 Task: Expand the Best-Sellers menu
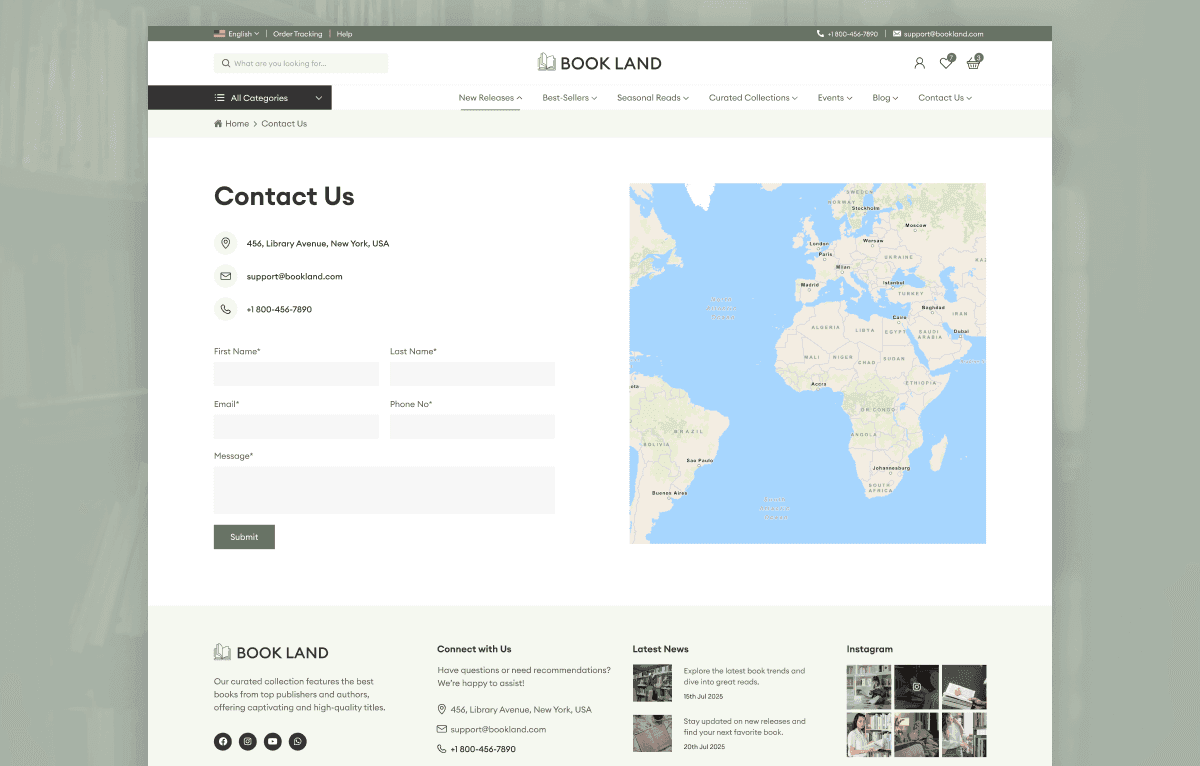(570, 98)
